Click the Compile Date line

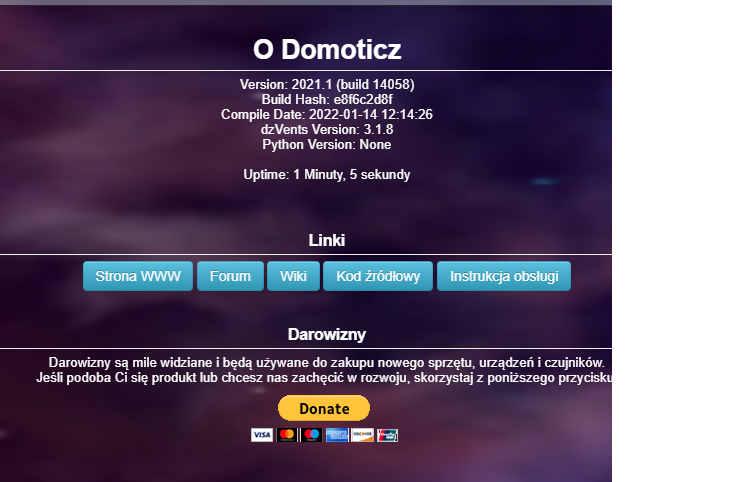327,115
